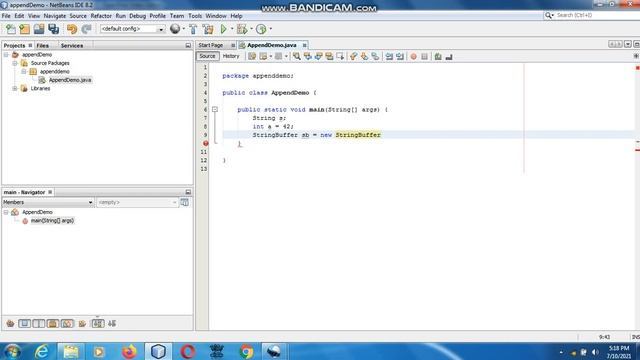Toggle Show Inner Classes in Navigator
The height and width of the screenshot is (360, 640).
coord(67,324)
